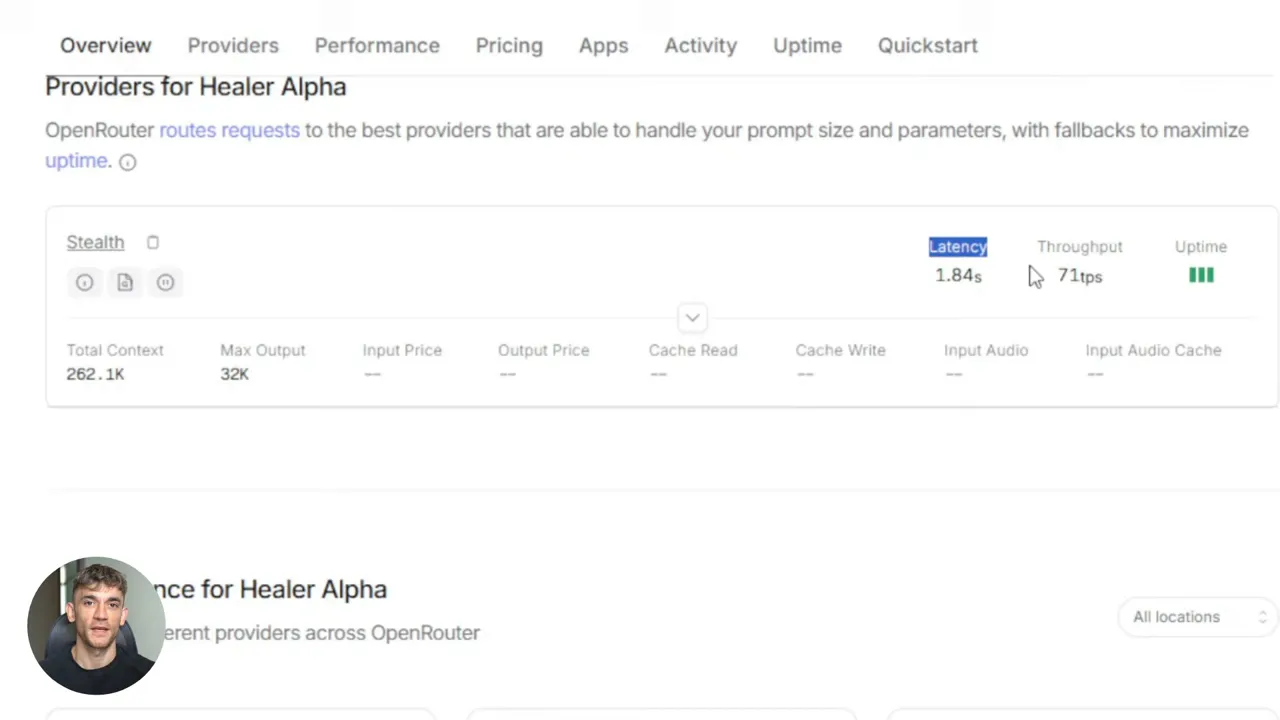Click the Cache Write label
This screenshot has width=1280, height=720.
[x=840, y=350]
